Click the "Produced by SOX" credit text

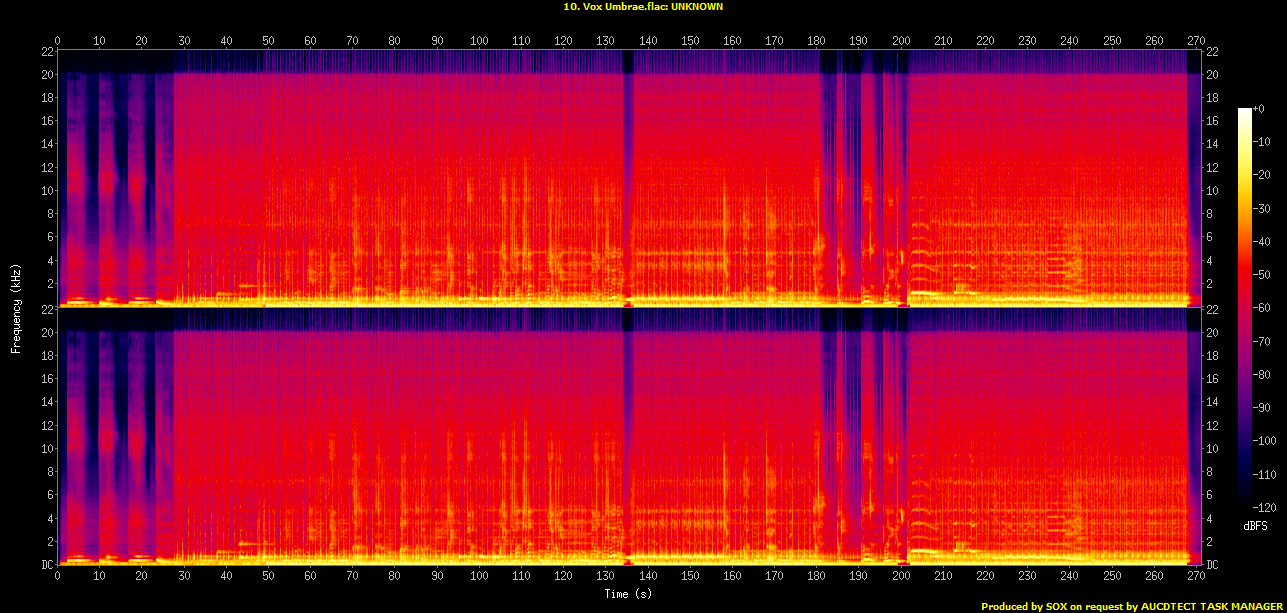(x=1132, y=606)
